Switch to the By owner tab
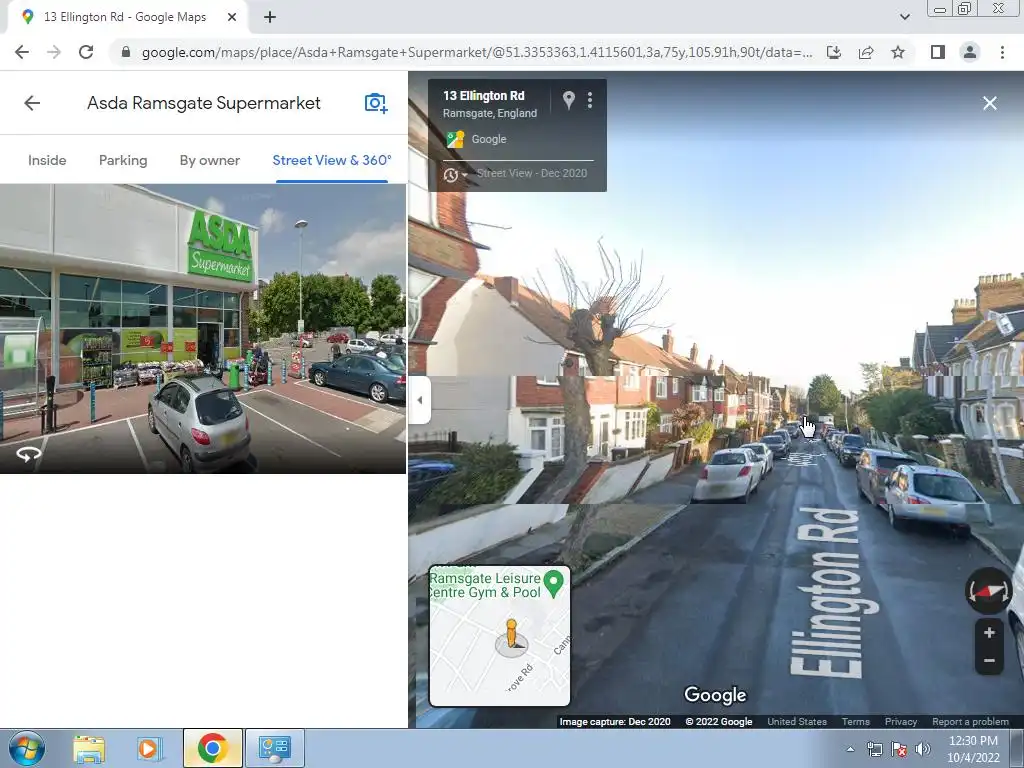The width and height of the screenshot is (1024, 768). 210,160
